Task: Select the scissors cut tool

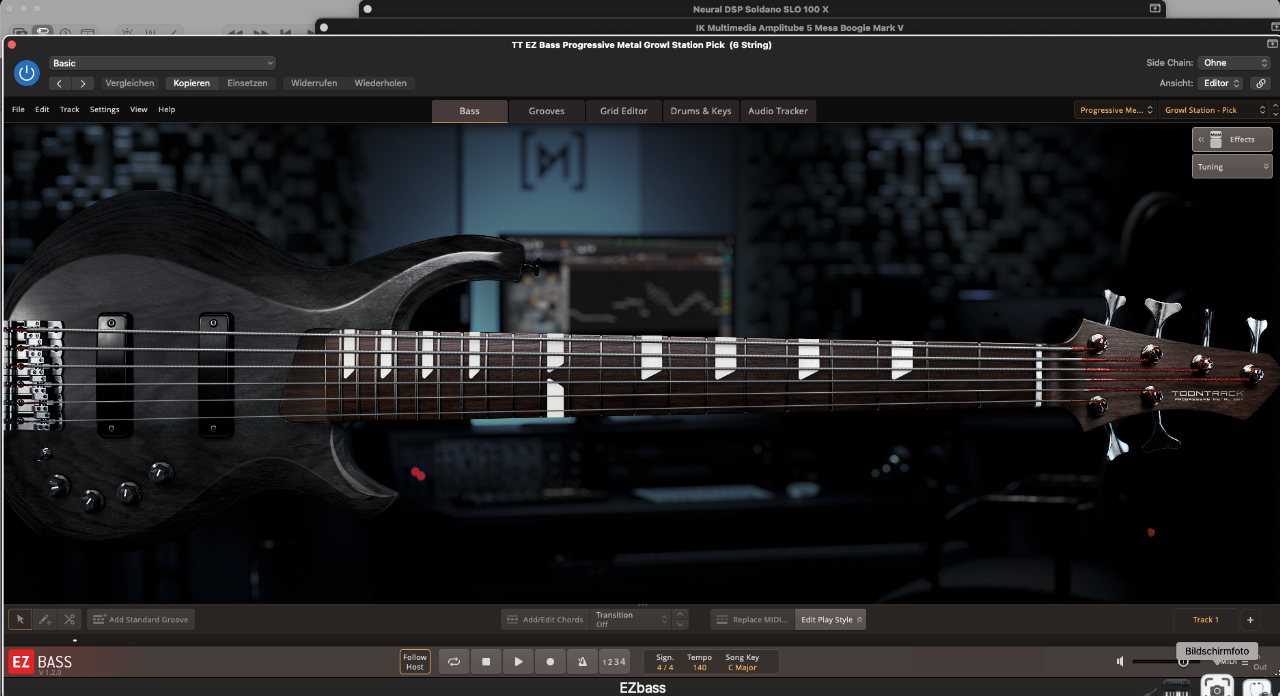Action: click(x=68, y=619)
